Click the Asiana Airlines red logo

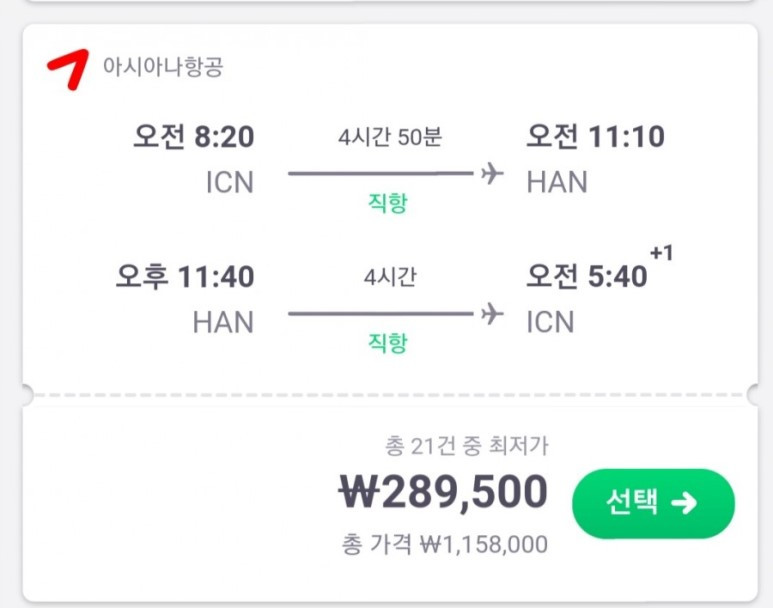(x=68, y=68)
